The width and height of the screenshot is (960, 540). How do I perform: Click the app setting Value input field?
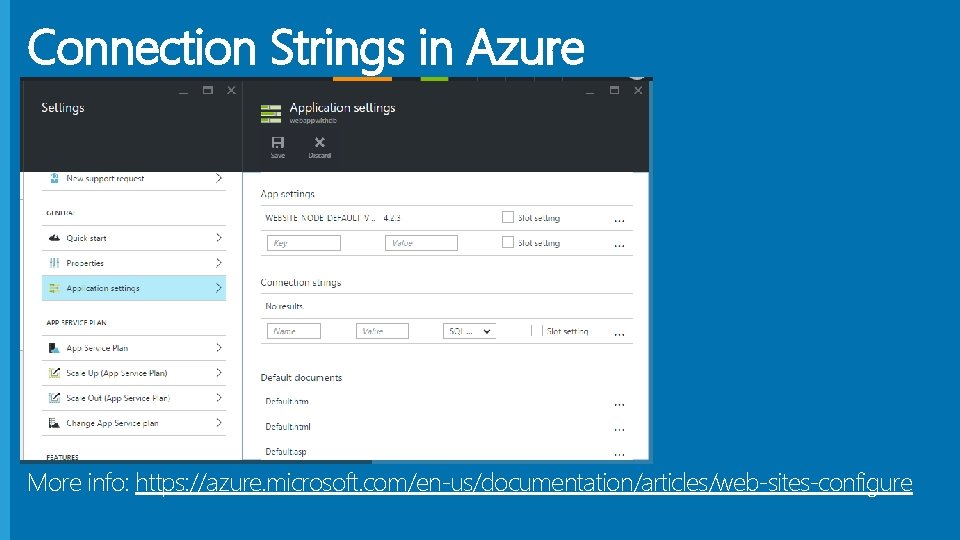pyautogui.click(x=421, y=243)
